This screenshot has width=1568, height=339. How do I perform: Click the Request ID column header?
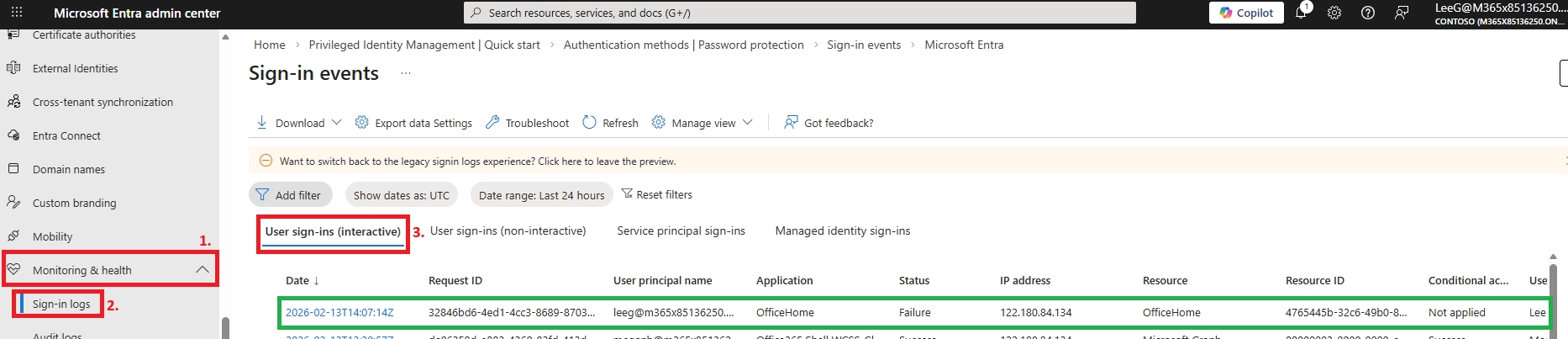tap(455, 281)
